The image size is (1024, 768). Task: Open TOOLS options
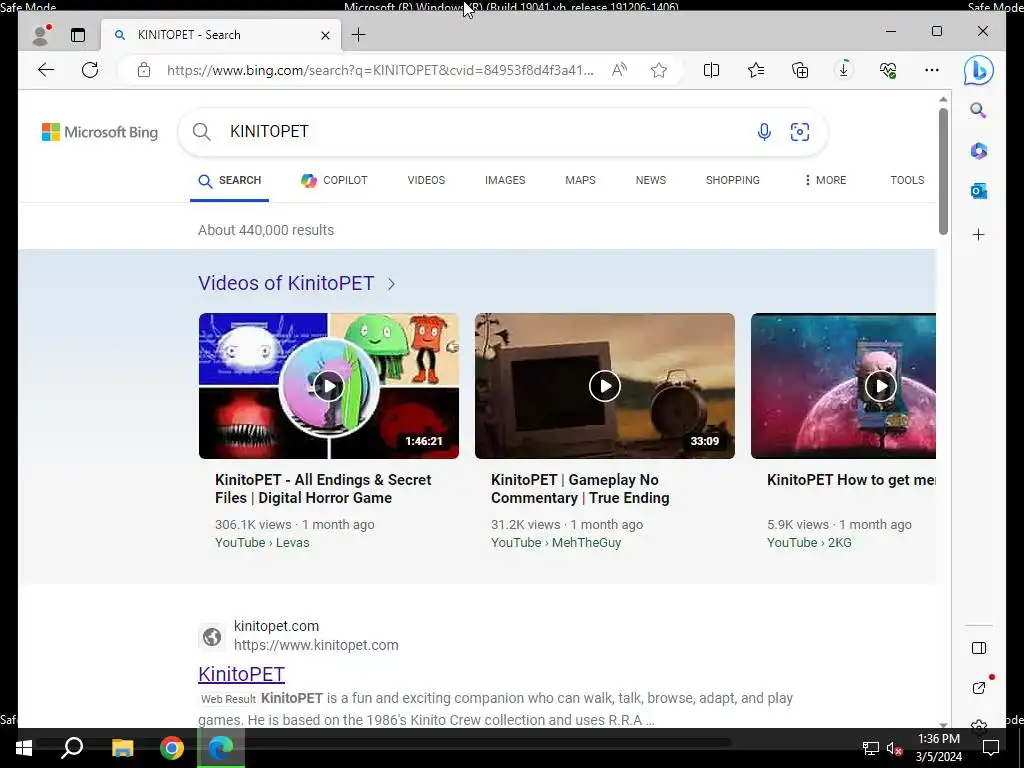click(x=907, y=180)
